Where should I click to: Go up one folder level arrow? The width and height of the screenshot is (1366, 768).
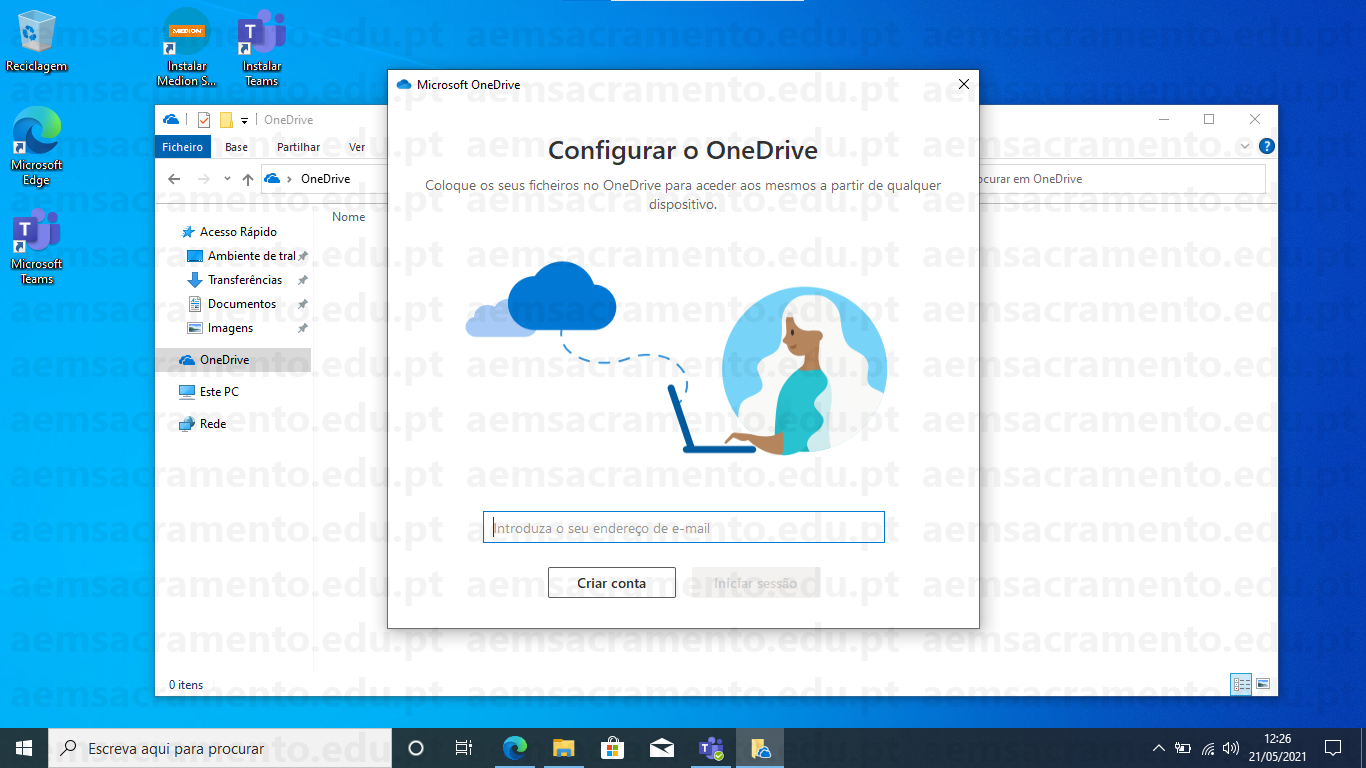tap(247, 179)
